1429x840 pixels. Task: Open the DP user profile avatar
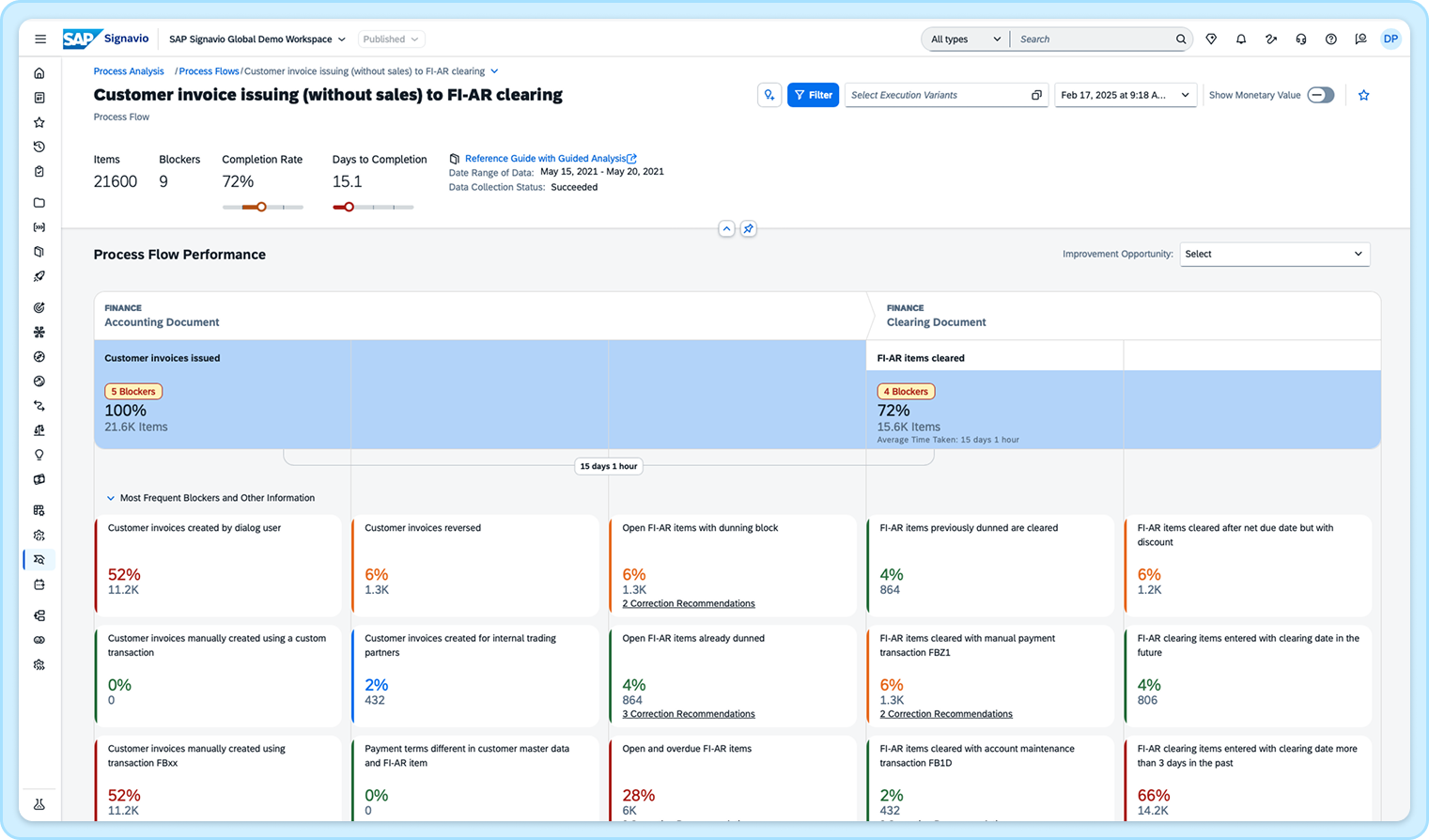(x=1390, y=39)
